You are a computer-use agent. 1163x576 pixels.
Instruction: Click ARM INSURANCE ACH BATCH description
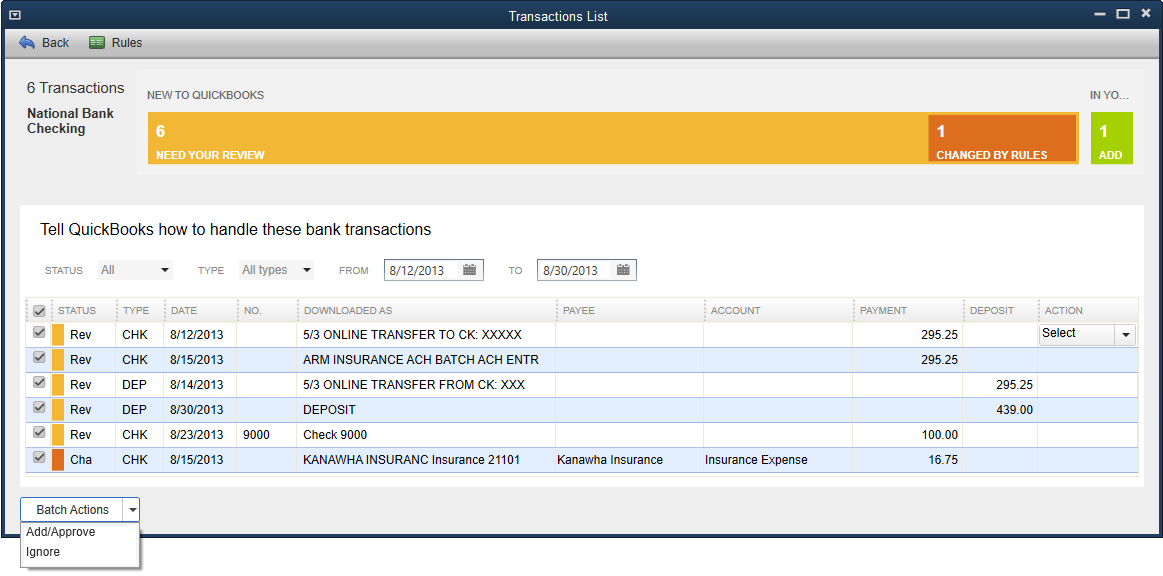[427, 360]
